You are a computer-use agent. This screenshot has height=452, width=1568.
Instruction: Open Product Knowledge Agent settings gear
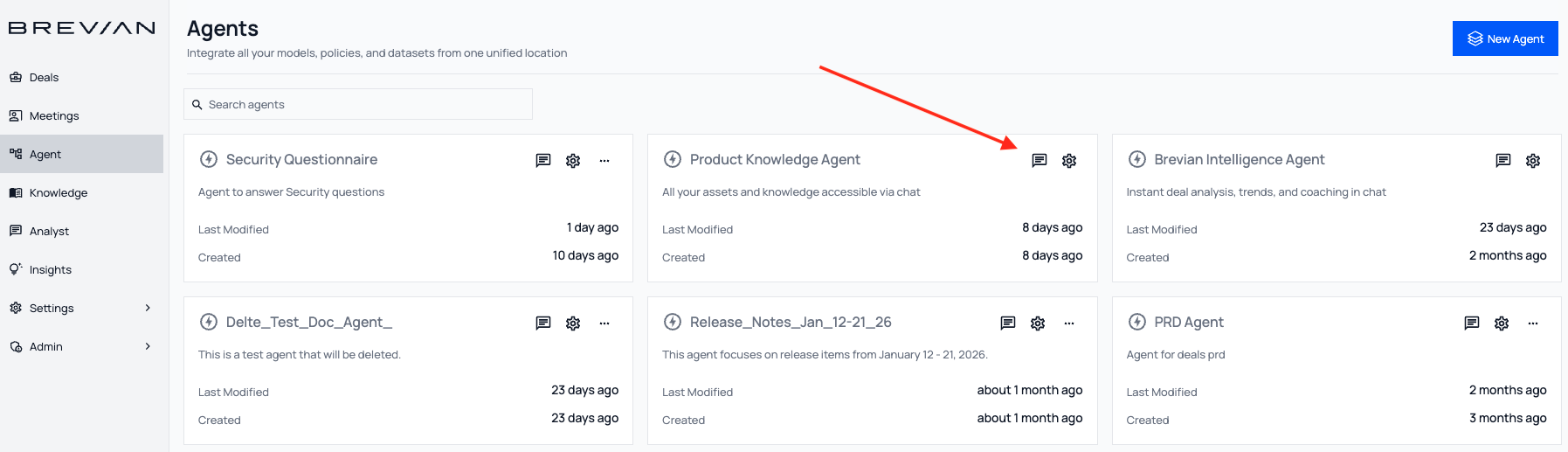1069,160
